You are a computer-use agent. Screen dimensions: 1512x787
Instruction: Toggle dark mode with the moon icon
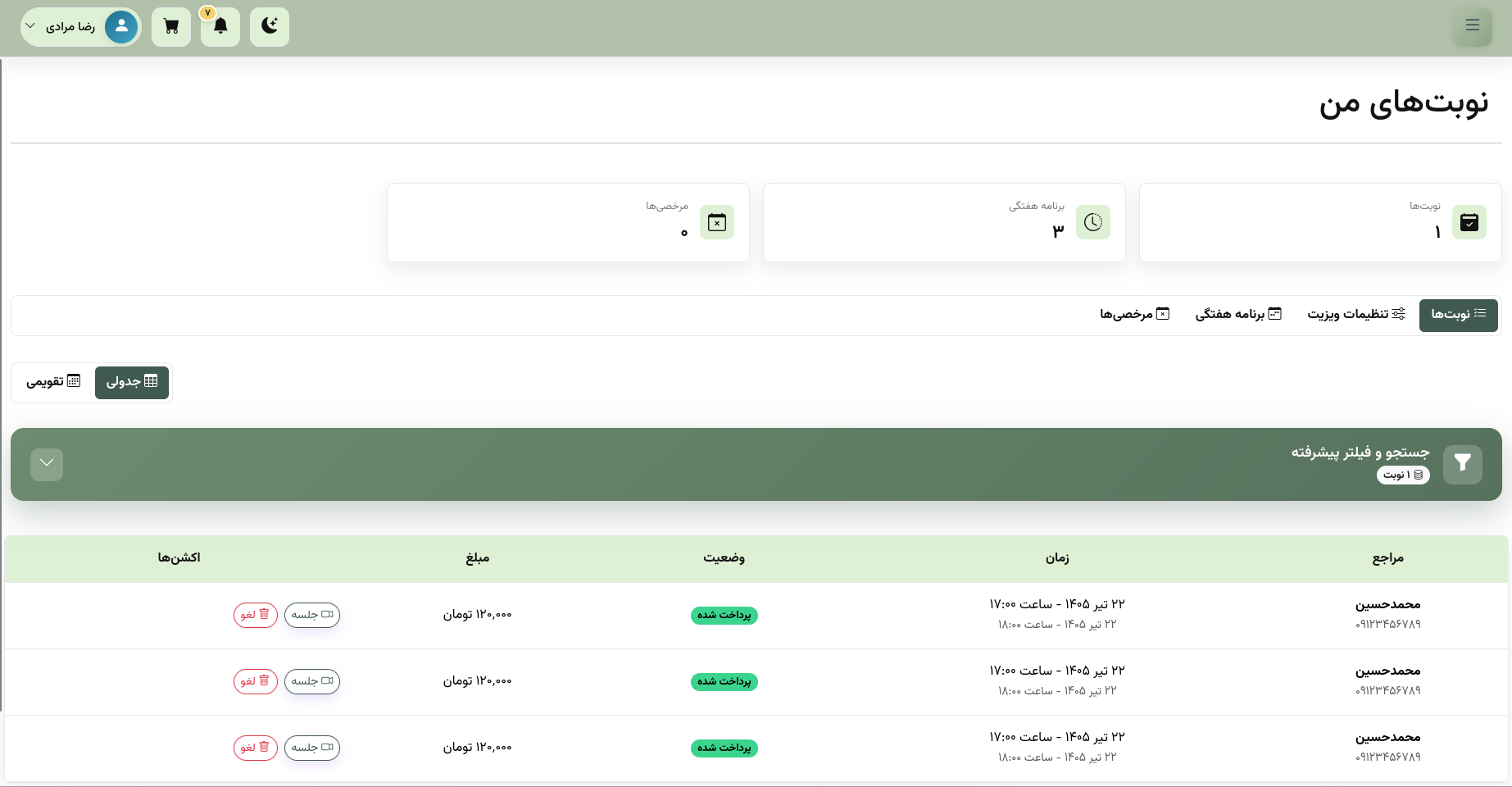click(x=270, y=26)
